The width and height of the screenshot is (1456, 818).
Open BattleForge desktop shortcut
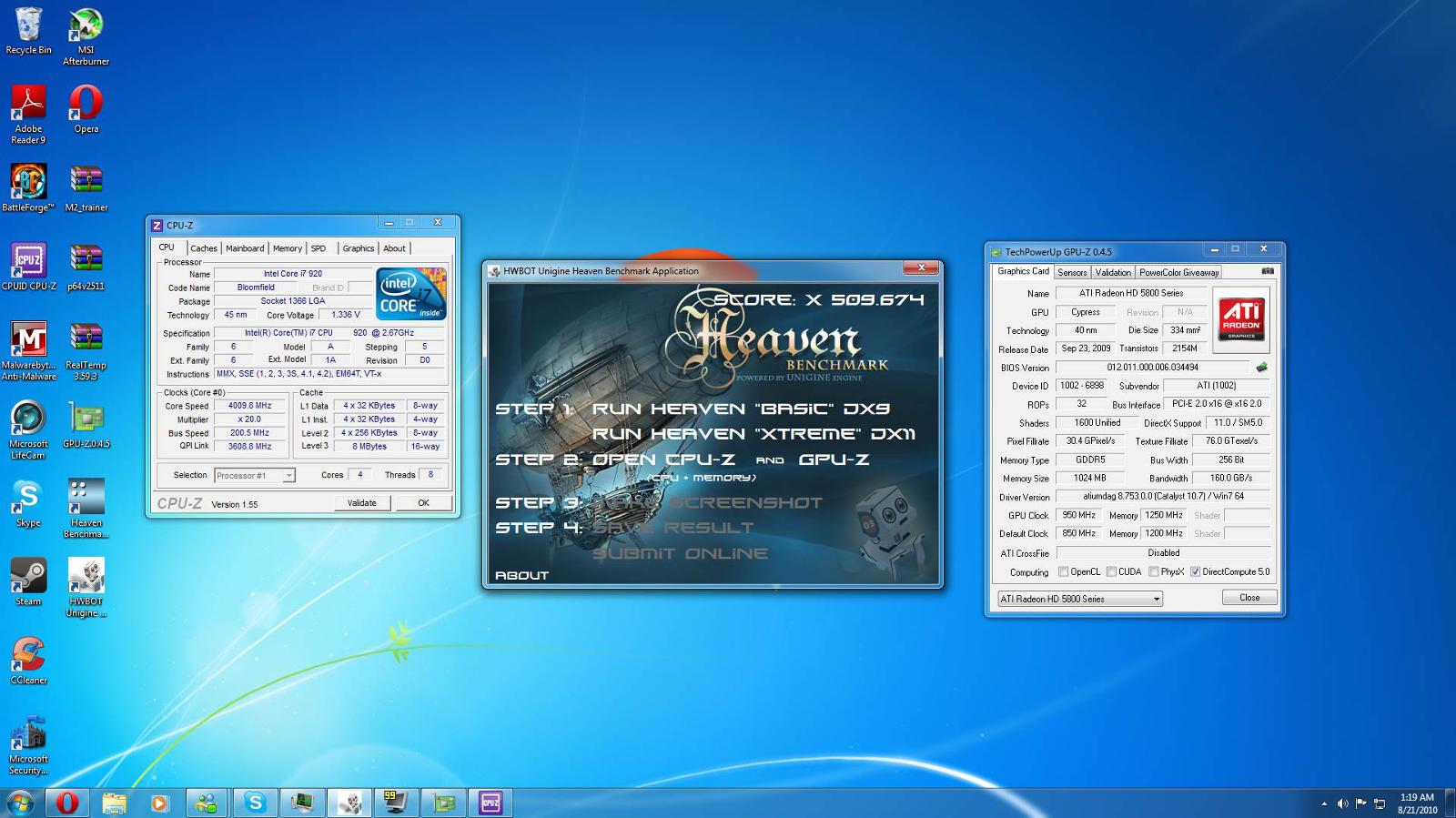click(x=28, y=187)
